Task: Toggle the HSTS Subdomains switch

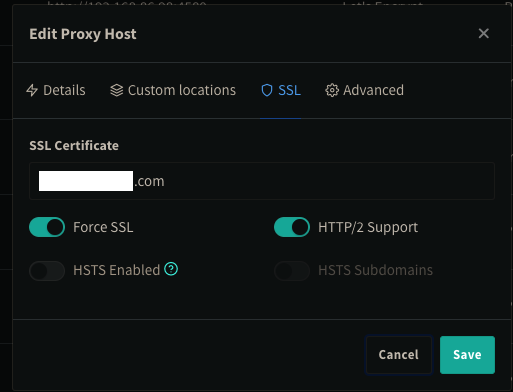Action: [x=292, y=271]
